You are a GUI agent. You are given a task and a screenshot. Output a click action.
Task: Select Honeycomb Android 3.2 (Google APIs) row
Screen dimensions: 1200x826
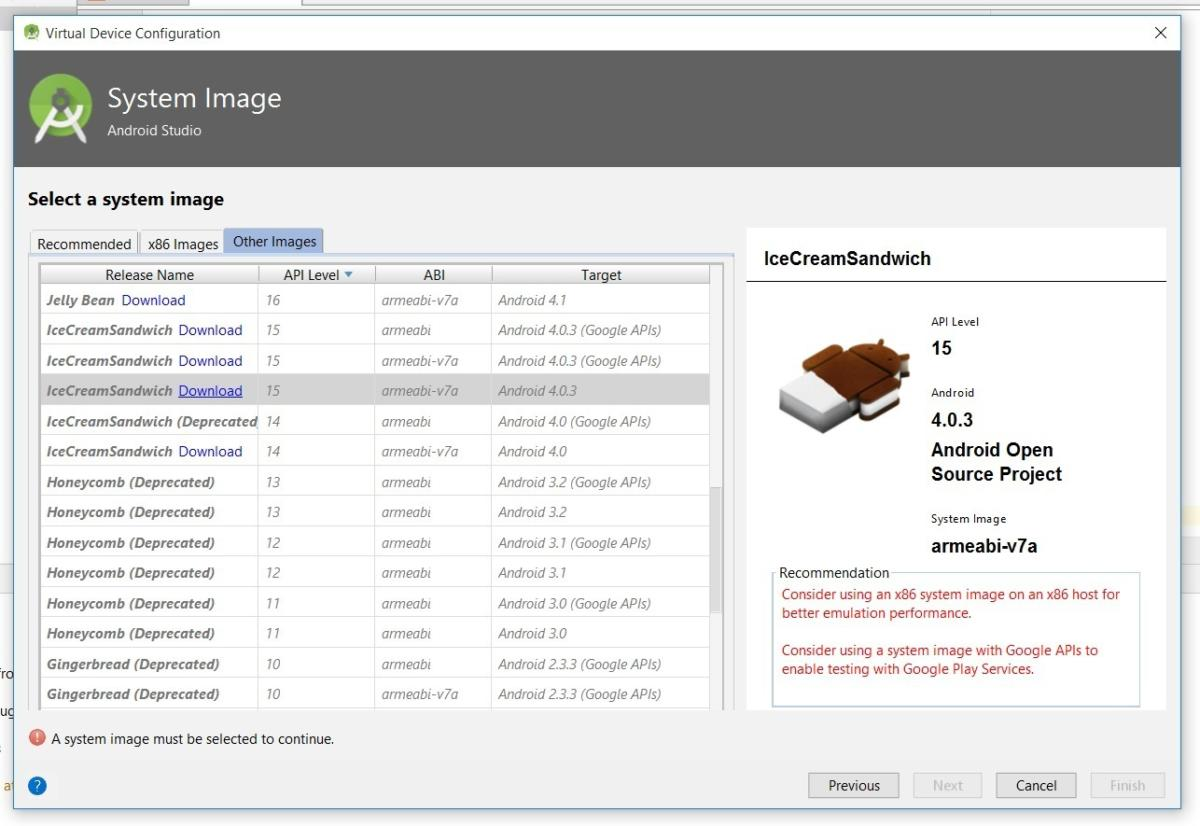click(375, 482)
